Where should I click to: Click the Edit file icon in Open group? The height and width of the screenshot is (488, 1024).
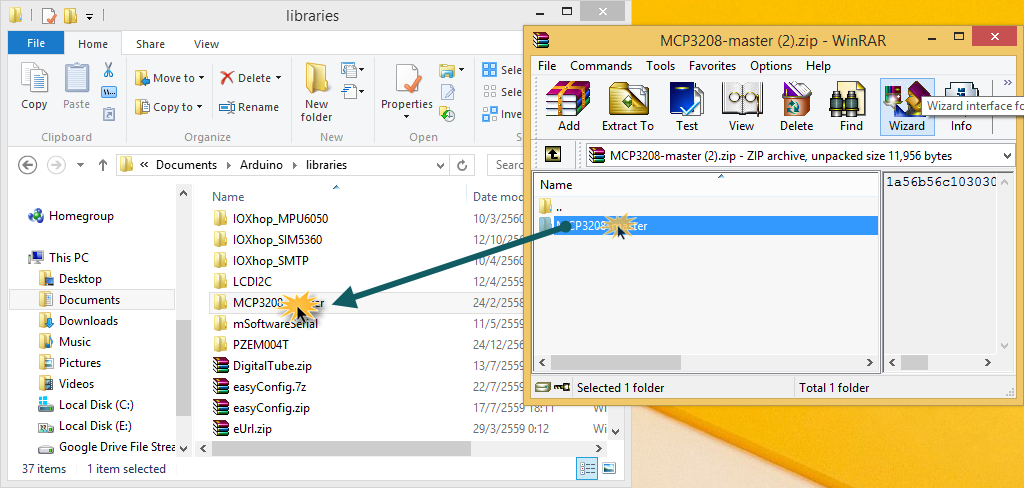tap(447, 92)
